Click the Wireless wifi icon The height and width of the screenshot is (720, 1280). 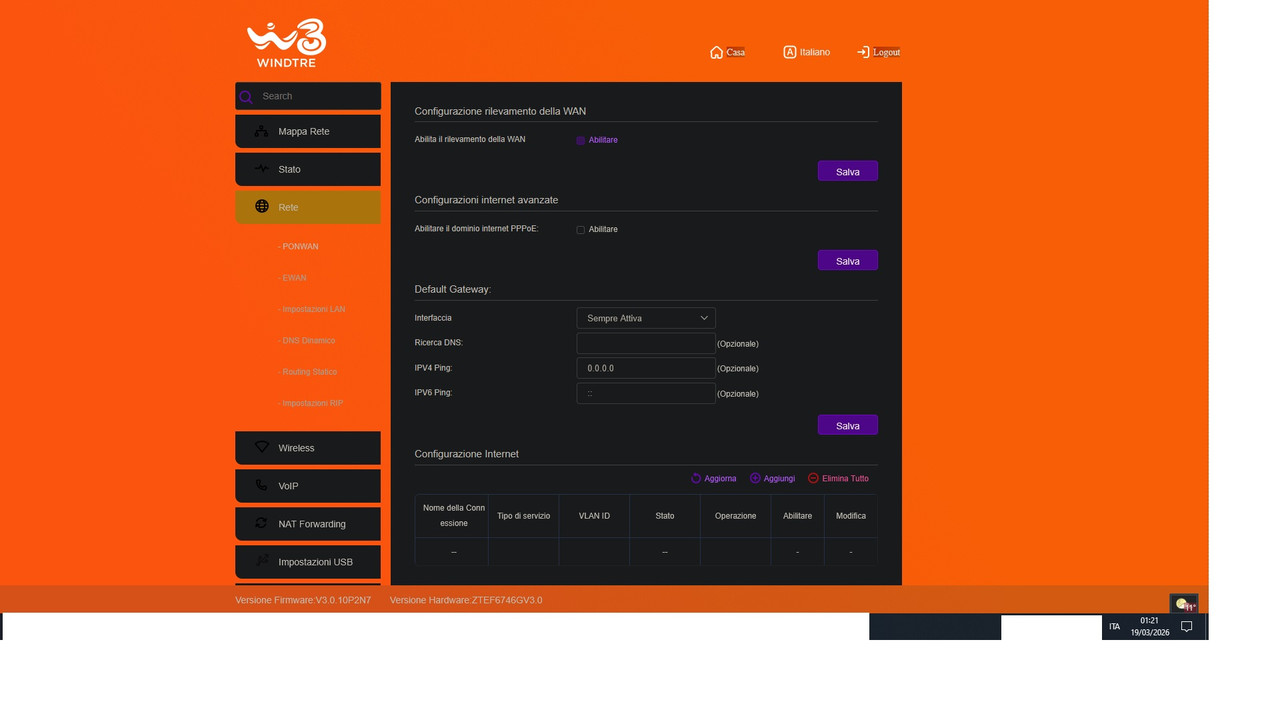[262, 447]
